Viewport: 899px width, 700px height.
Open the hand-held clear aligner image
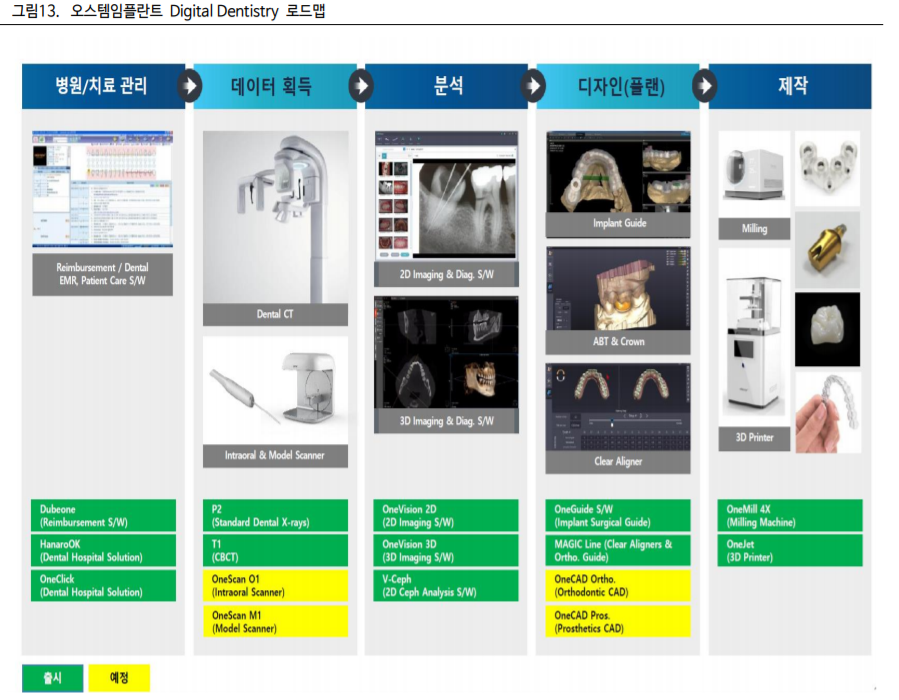point(827,413)
